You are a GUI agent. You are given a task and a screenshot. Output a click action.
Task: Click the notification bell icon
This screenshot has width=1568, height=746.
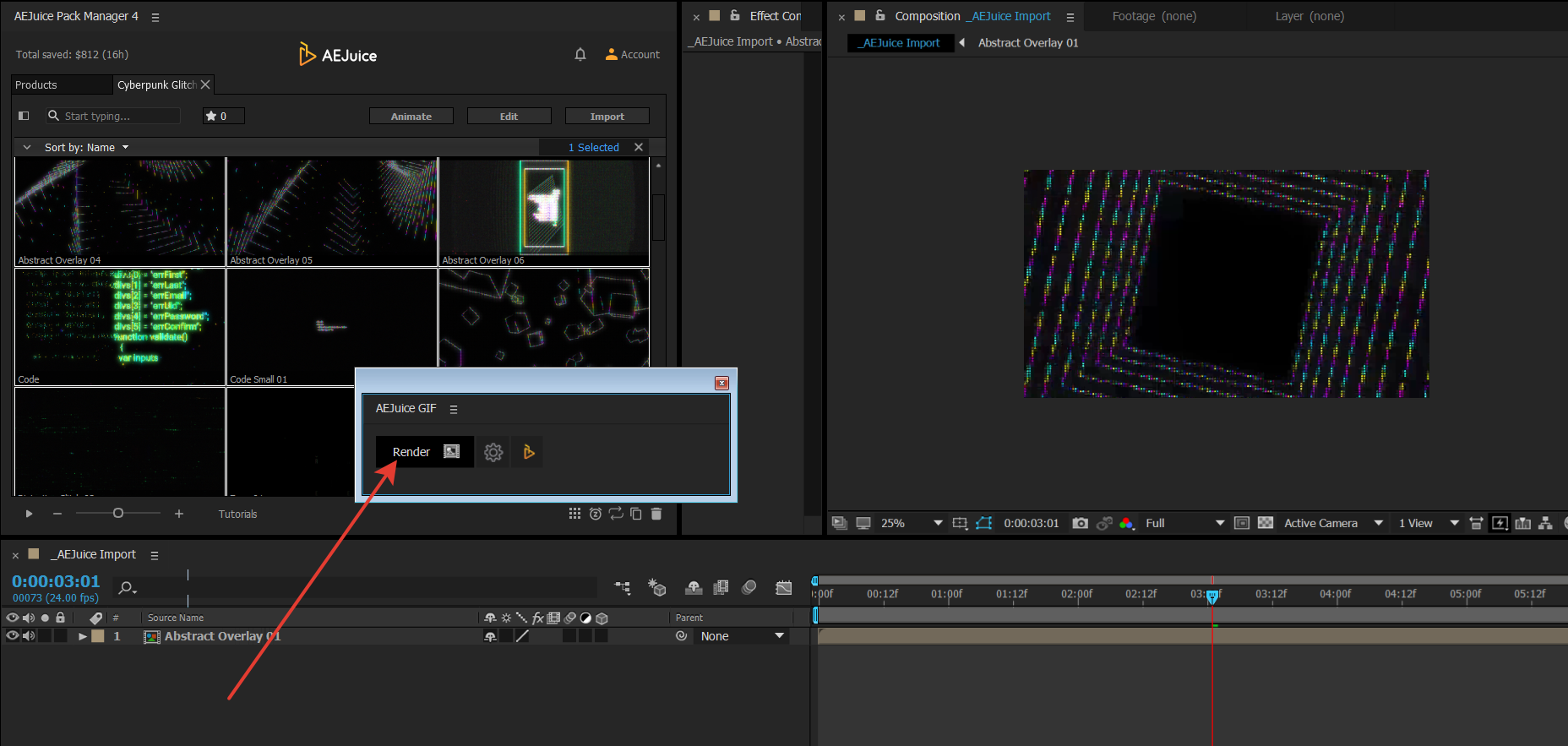tap(580, 55)
